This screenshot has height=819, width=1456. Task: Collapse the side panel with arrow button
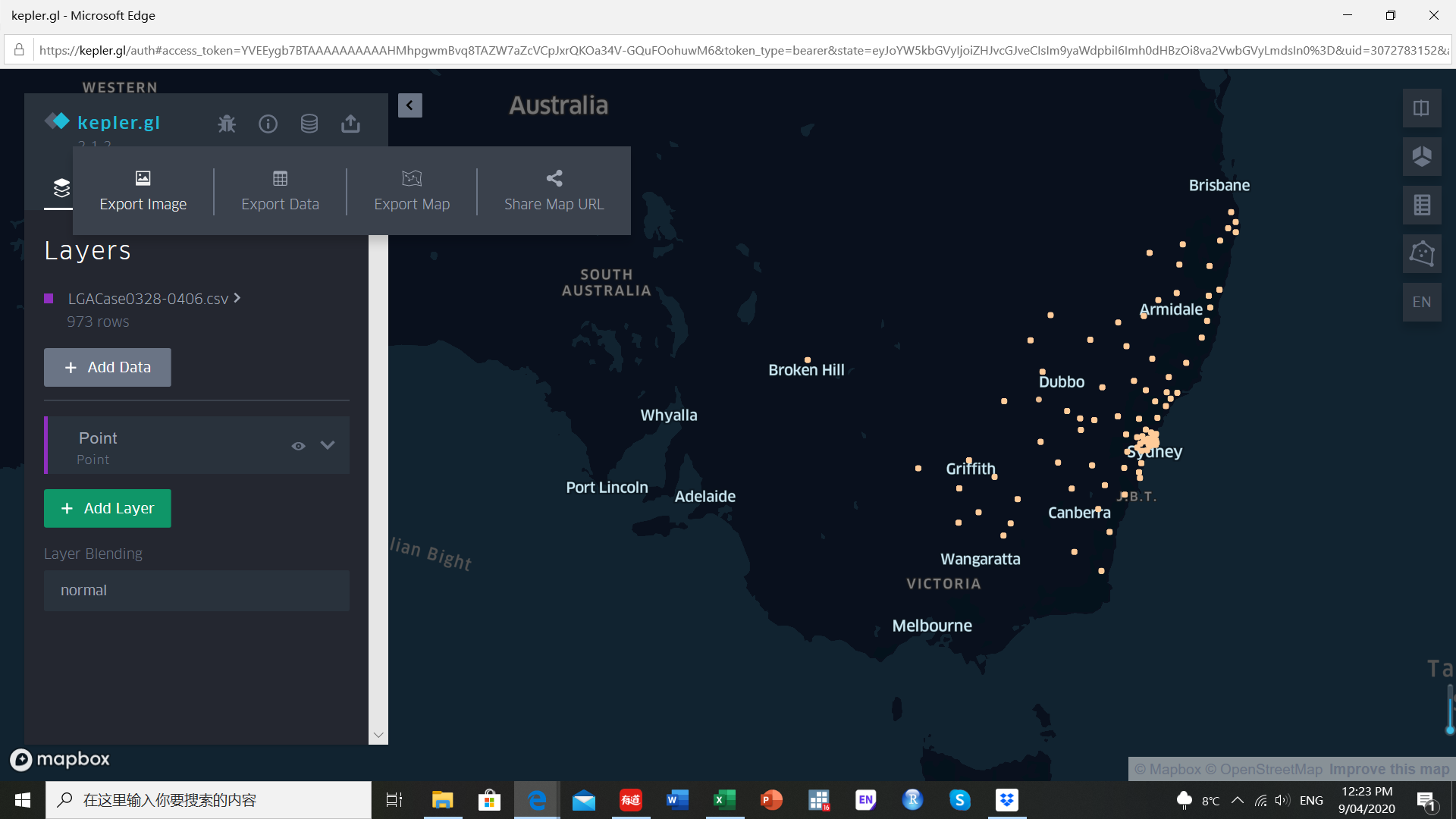[x=409, y=105]
